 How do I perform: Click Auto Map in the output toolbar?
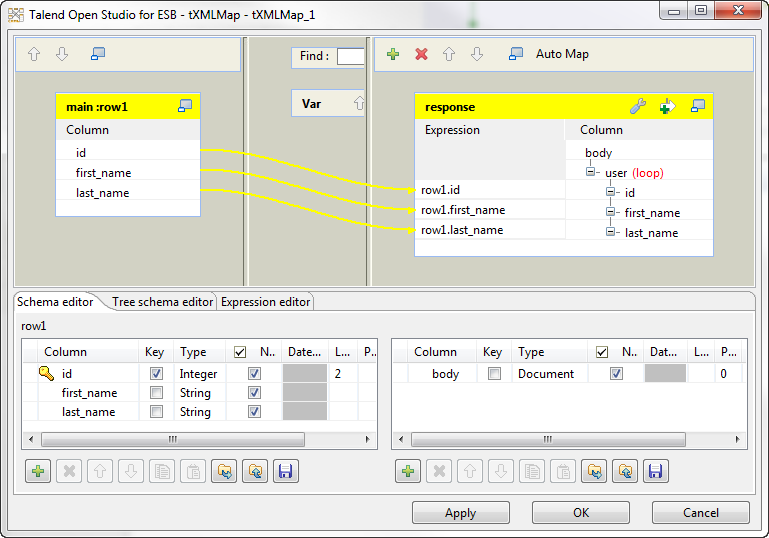point(562,54)
